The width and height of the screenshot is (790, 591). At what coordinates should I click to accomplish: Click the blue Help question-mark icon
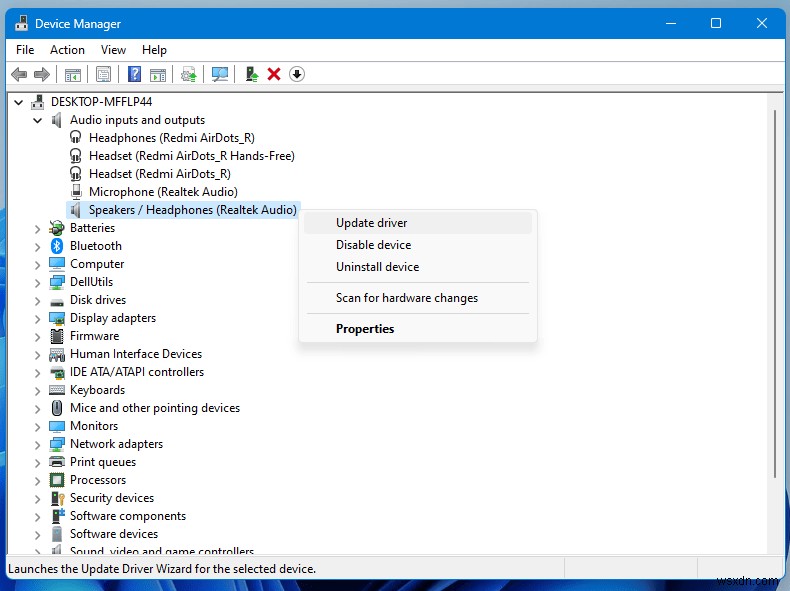pos(135,75)
